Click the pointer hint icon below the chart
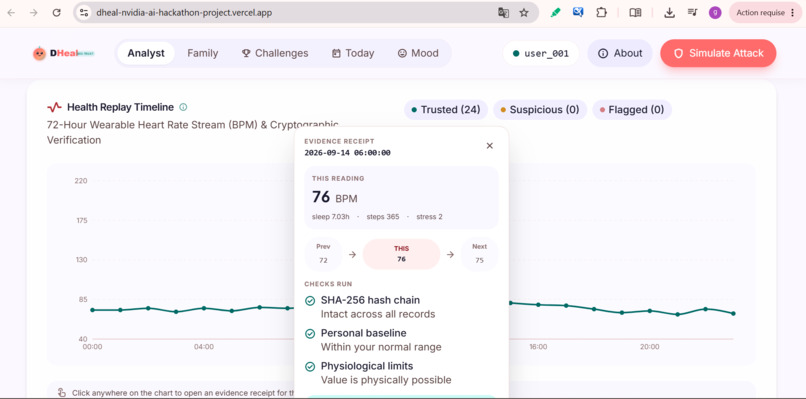The width and height of the screenshot is (806, 399). (x=62, y=392)
